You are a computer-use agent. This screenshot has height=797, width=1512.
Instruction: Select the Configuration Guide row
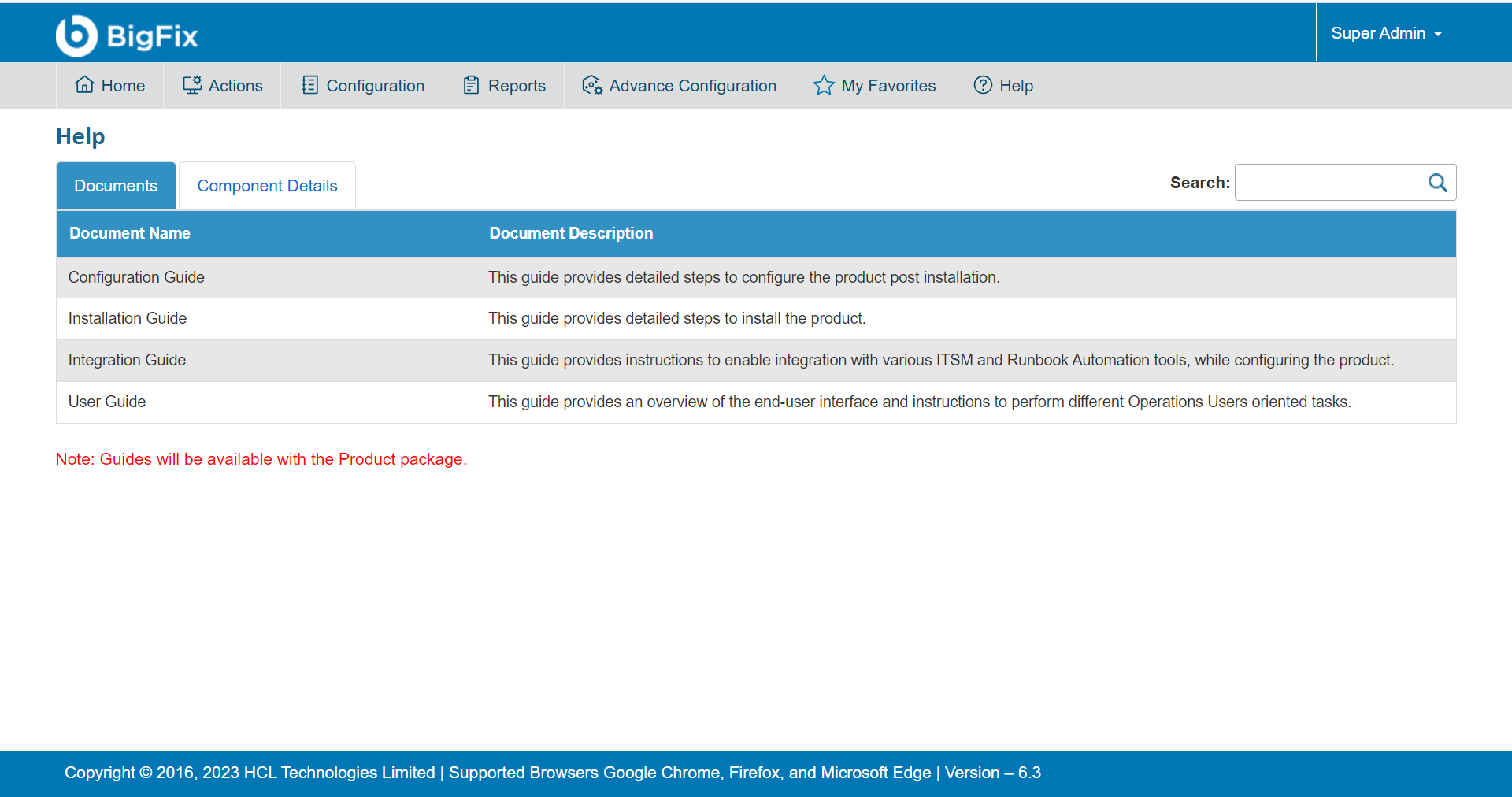click(x=756, y=277)
